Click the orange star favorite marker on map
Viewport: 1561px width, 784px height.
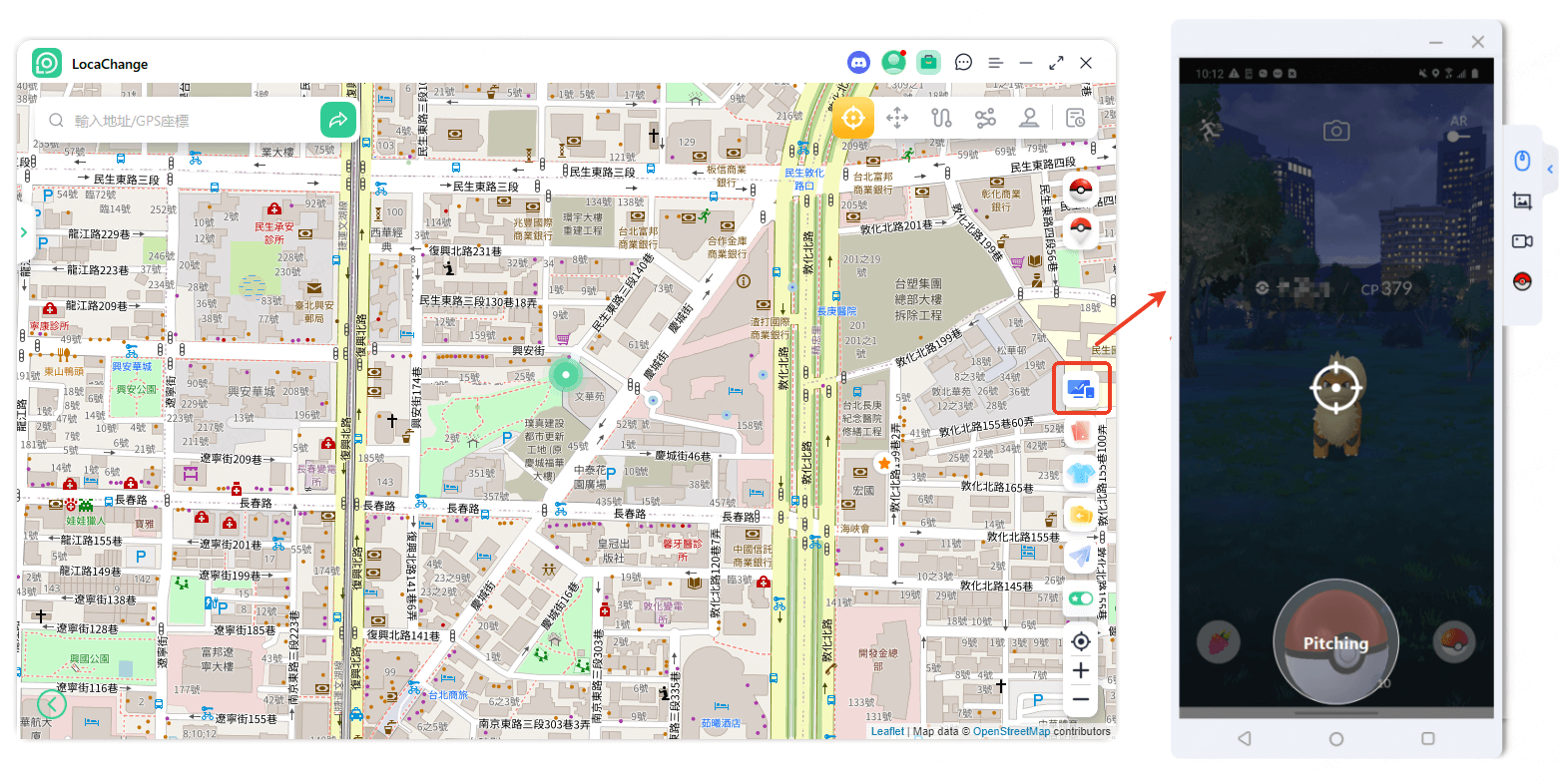click(x=884, y=464)
